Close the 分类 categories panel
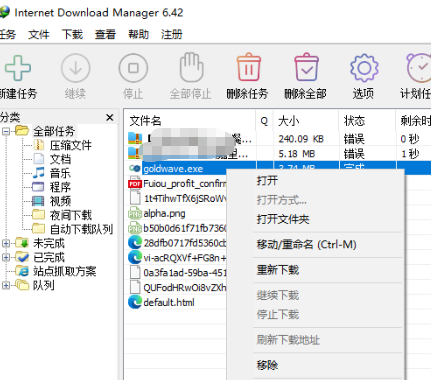 [x=110, y=117]
